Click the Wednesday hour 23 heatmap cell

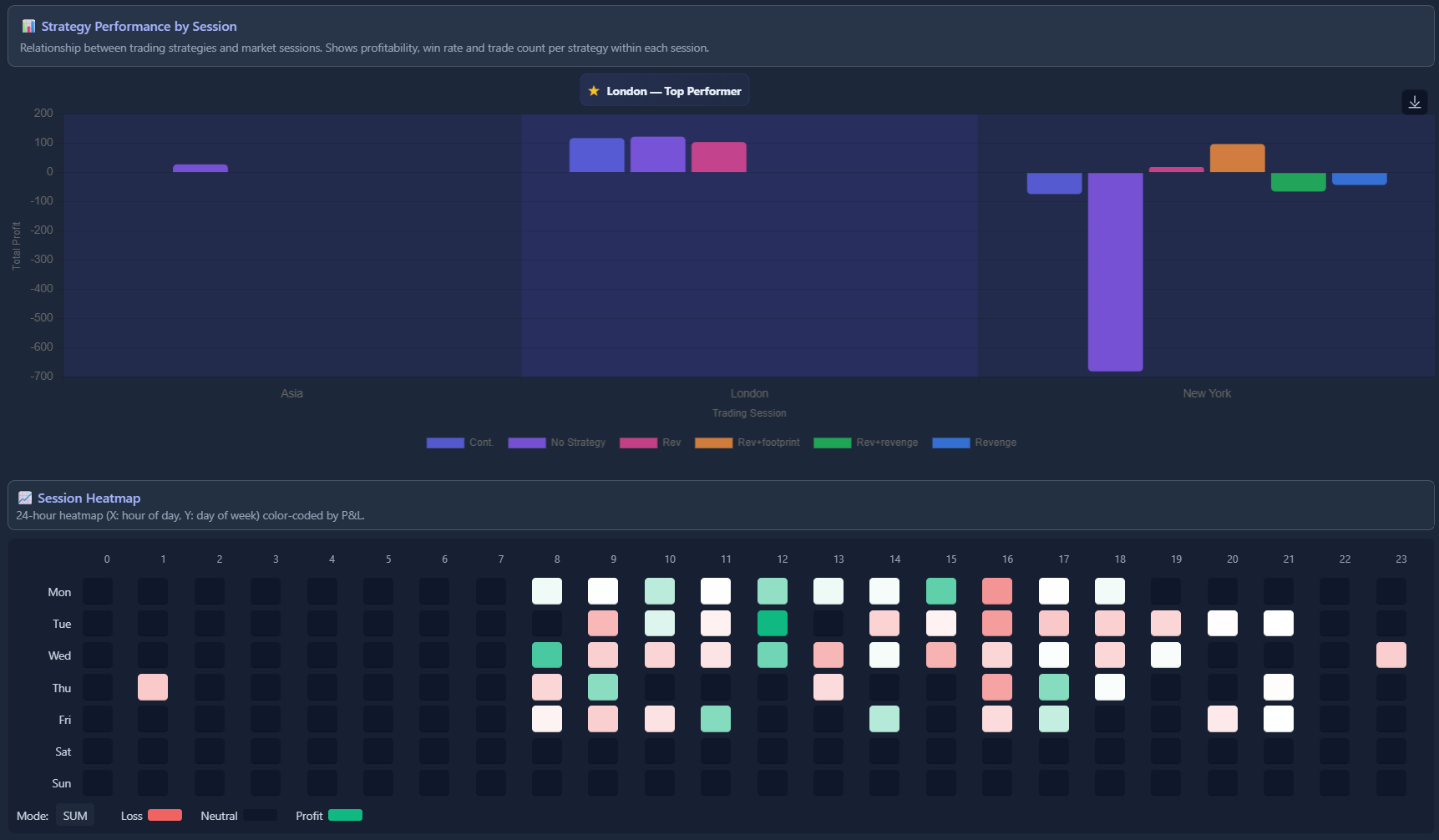pyautogui.click(x=1391, y=655)
